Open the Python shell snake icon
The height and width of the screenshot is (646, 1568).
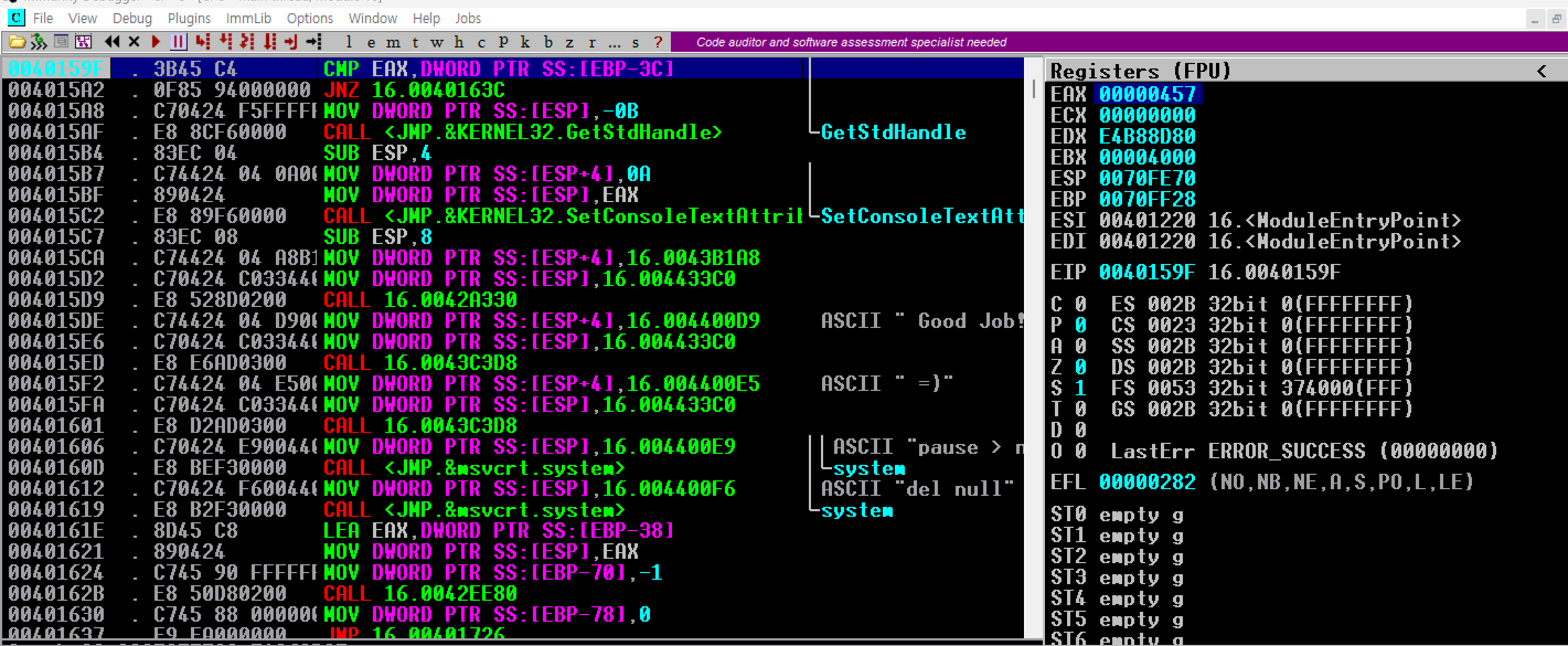39,42
